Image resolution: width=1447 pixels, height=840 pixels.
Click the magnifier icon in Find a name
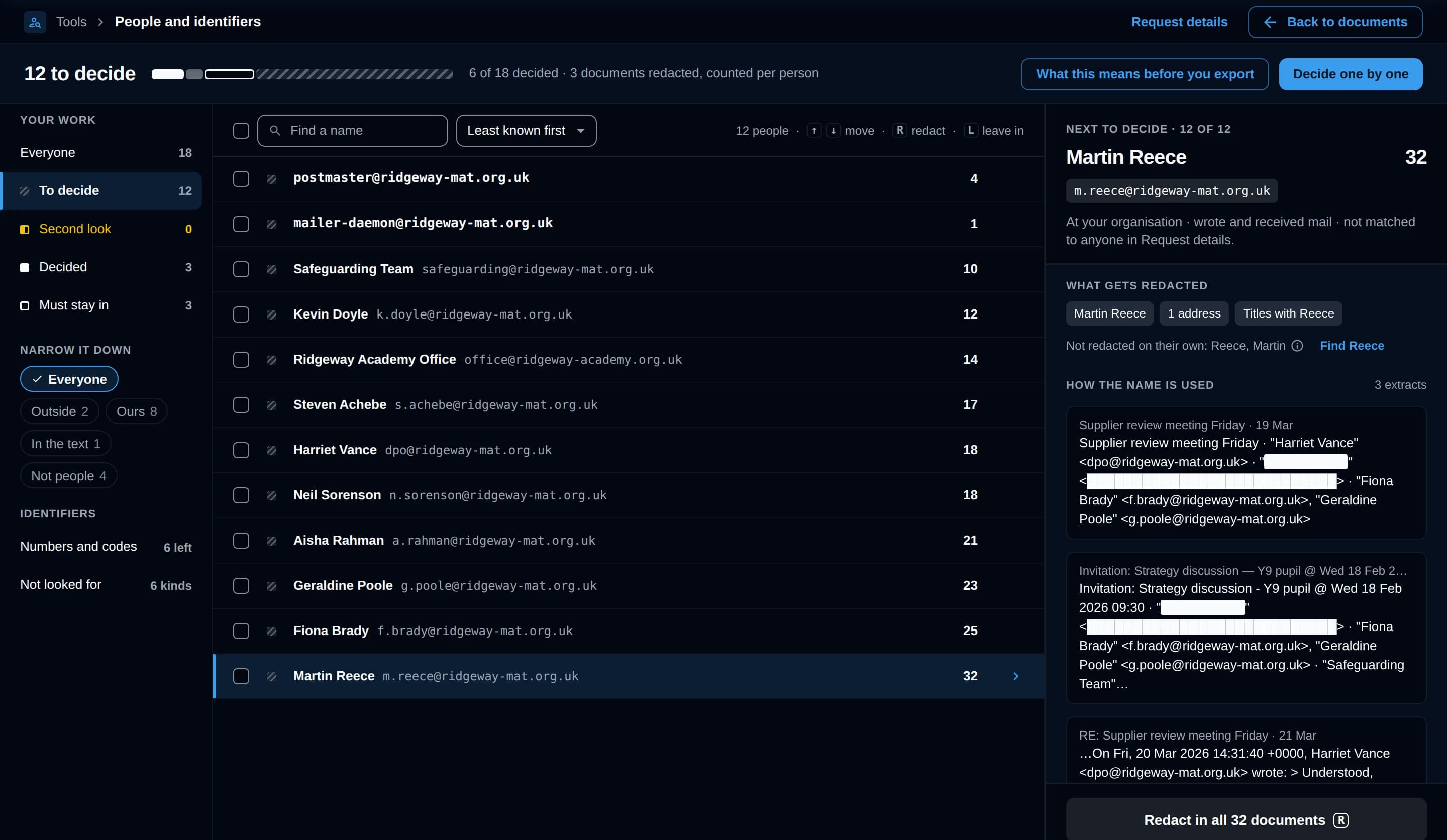[275, 130]
